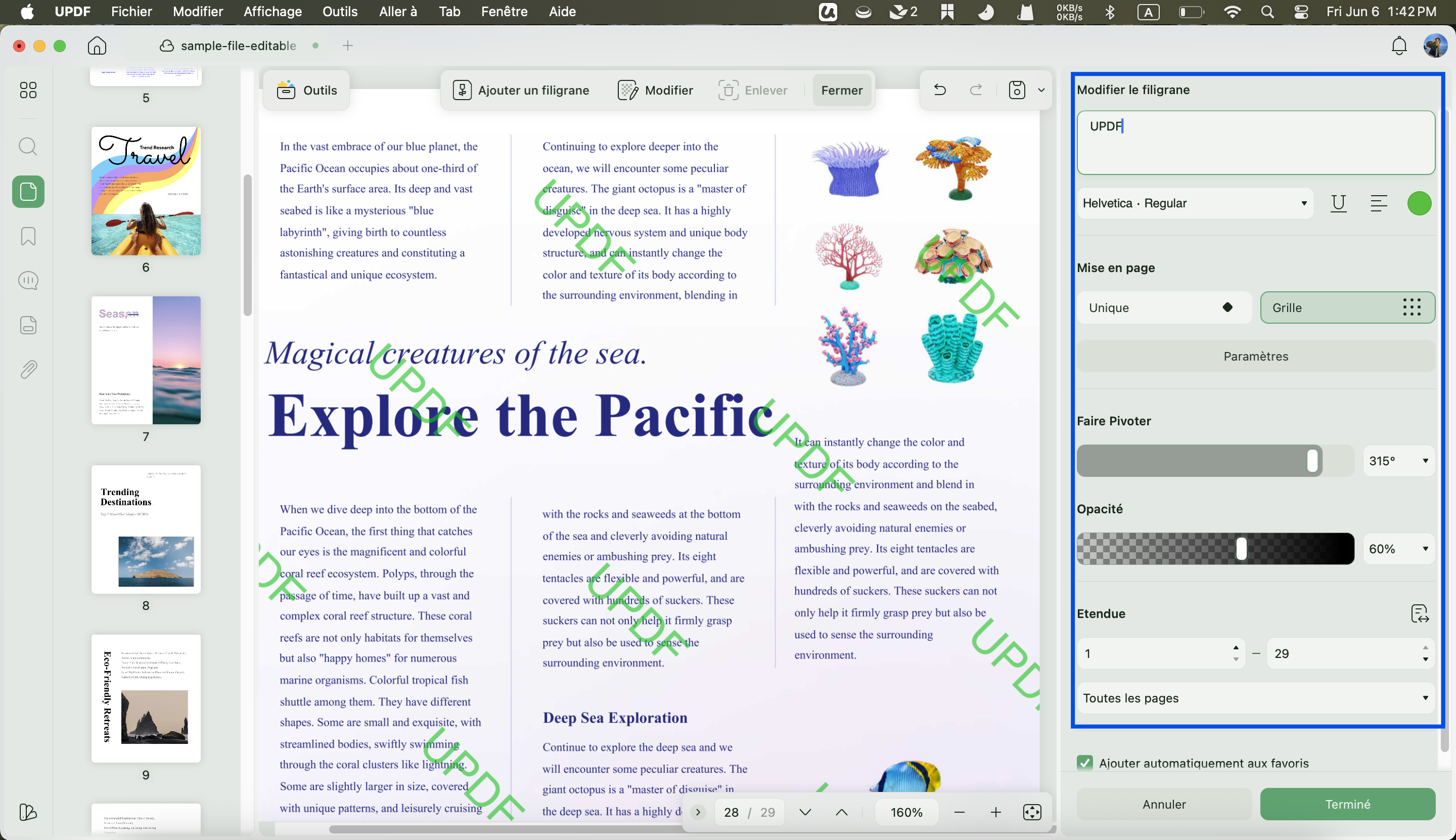Open the Affichage menu
The image size is (1456, 840).
[x=273, y=12]
